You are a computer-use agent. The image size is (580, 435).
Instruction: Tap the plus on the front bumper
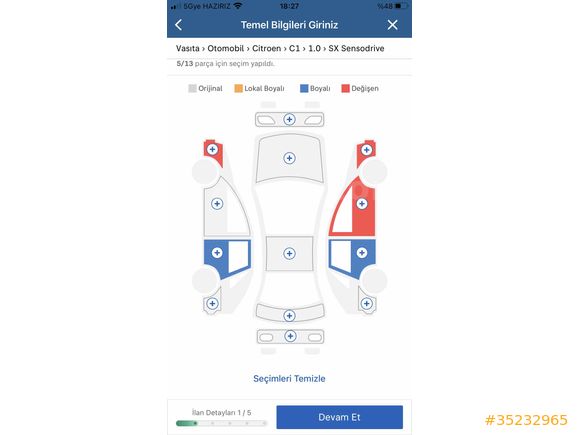289,119
